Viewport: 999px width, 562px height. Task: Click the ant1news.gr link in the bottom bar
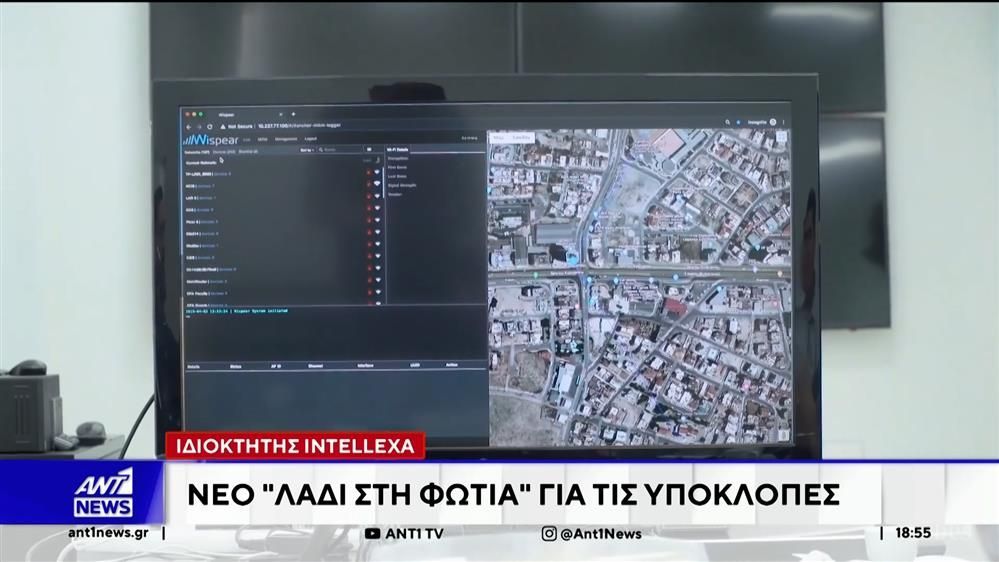(108, 533)
